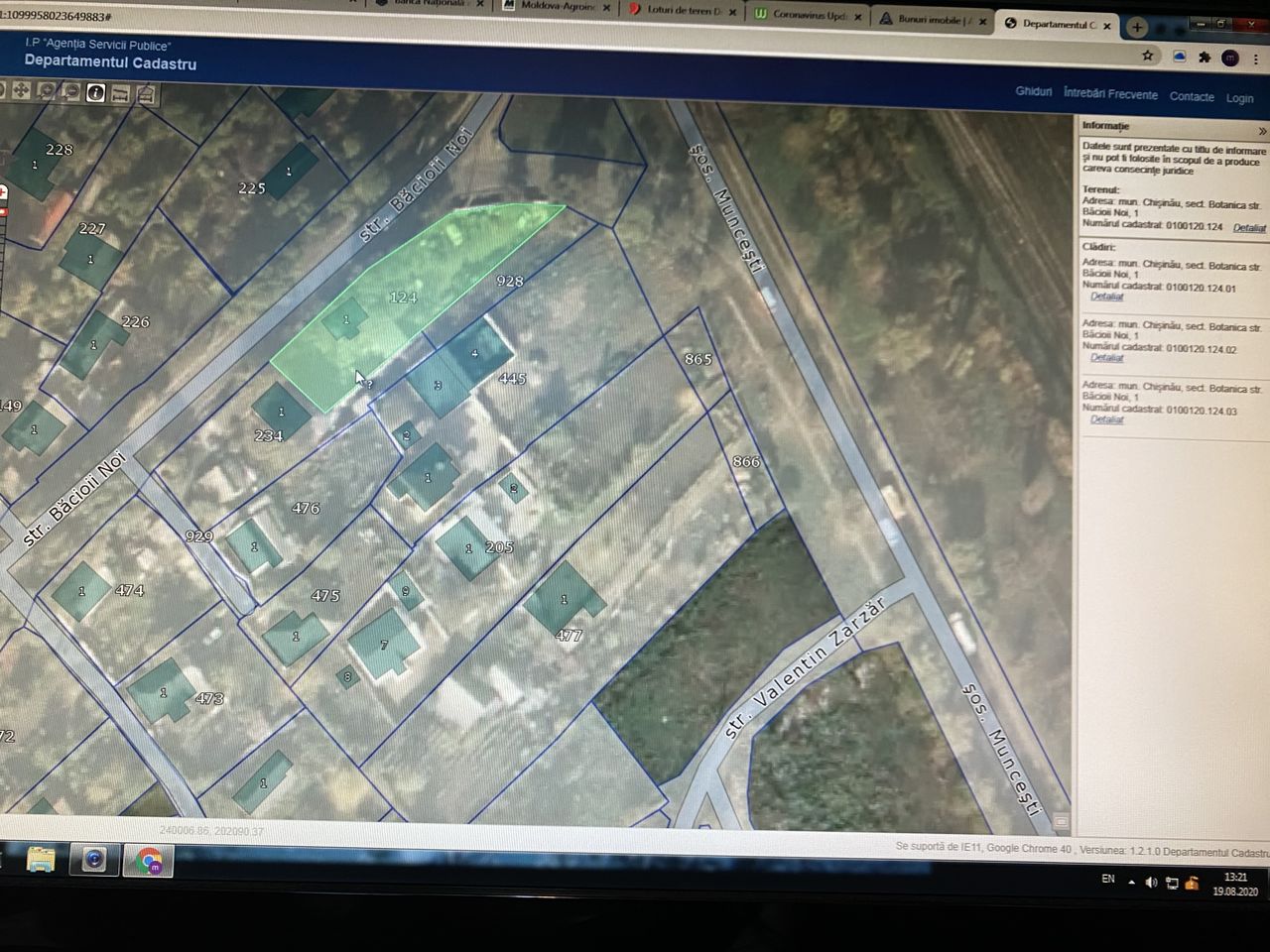This screenshot has width=1270, height=952.
Task: Open the taskbar clock showing 13:21
Action: 1235,885
